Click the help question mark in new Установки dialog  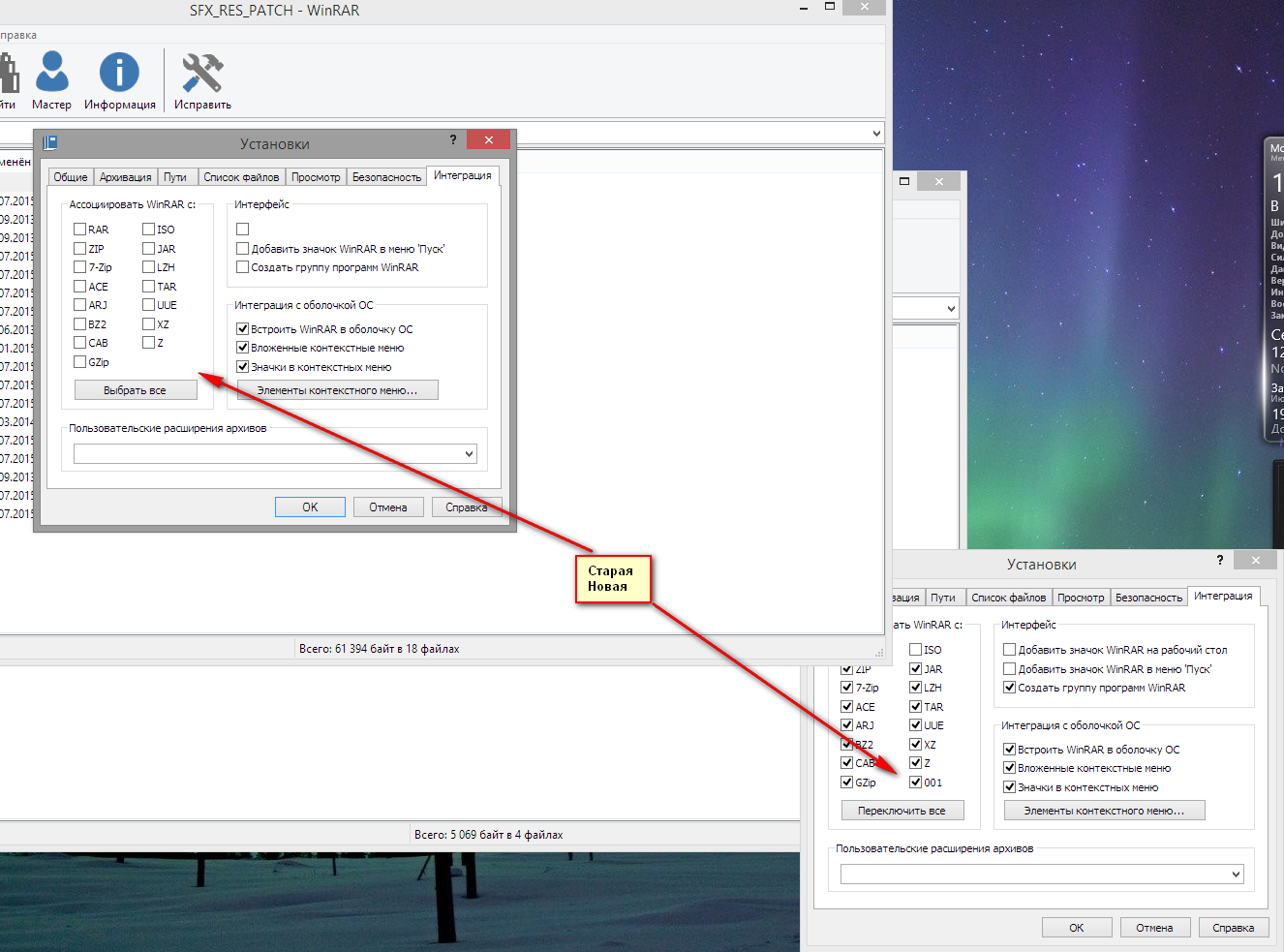point(1219,560)
